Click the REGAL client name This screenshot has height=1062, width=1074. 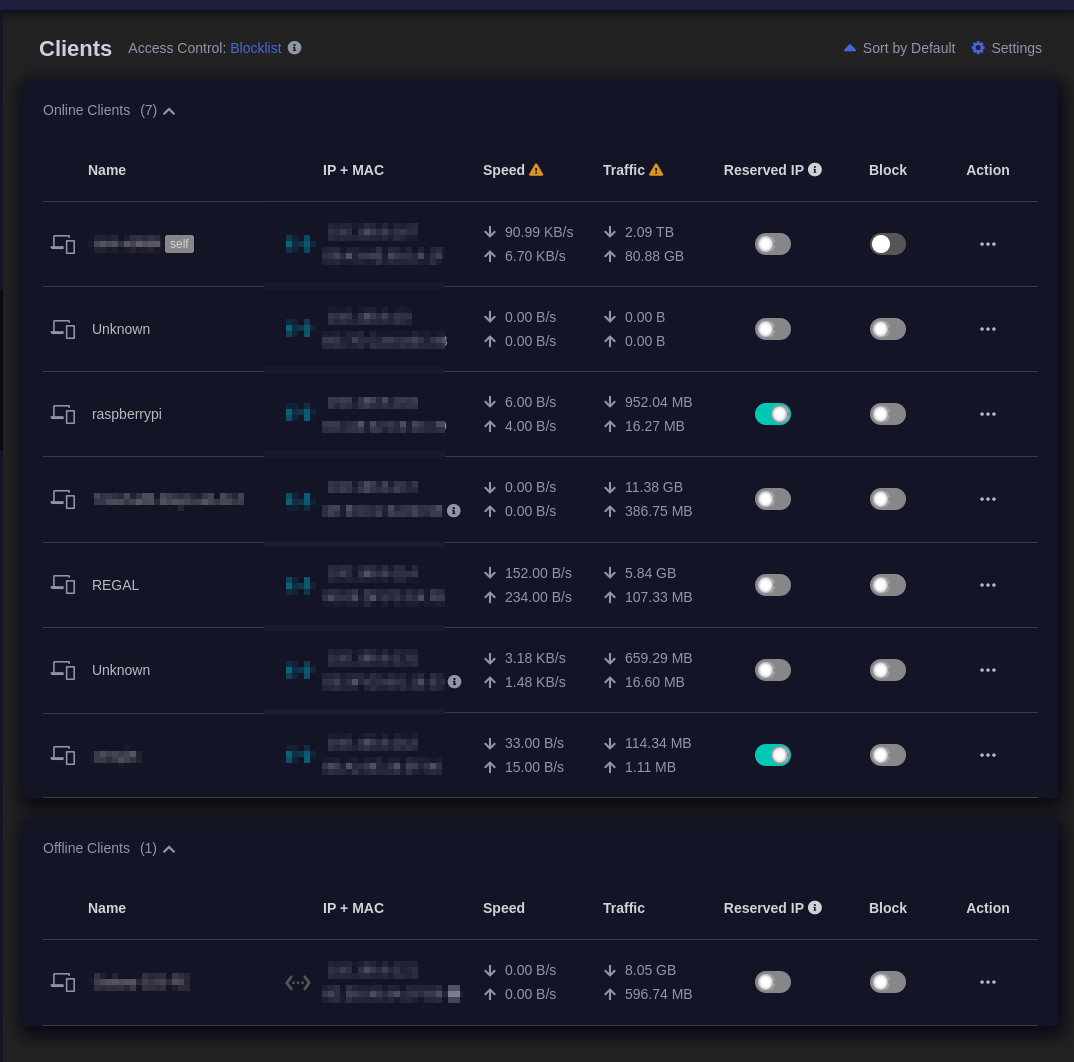tap(115, 585)
